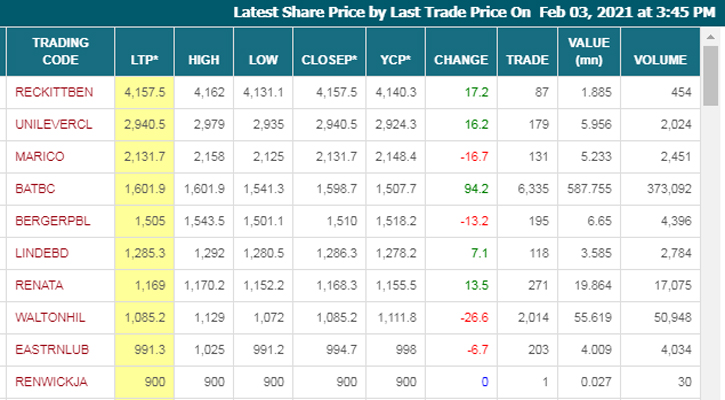Screen dimensions: 725x400
Task: Open the RECKITTBEN trading code link
Action: pyautogui.click(x=54, y=92)
